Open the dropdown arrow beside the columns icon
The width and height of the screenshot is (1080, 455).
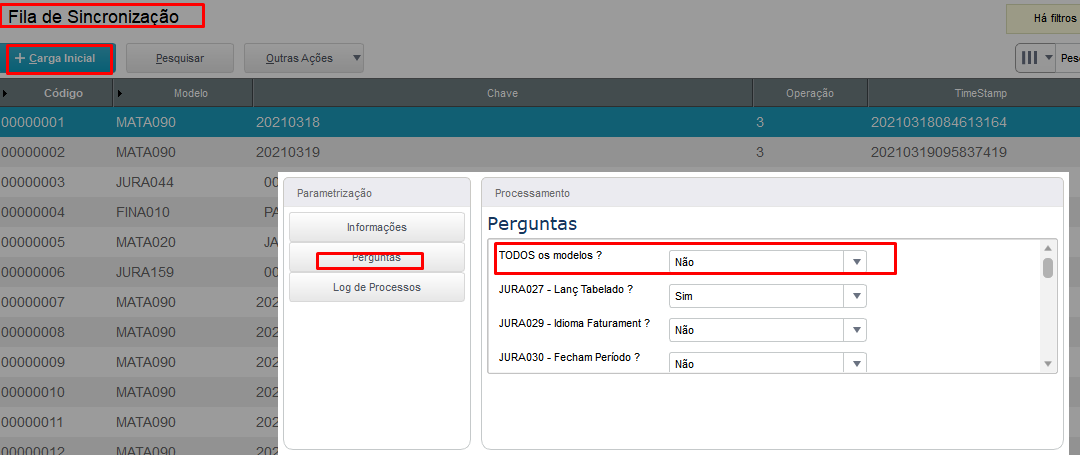1049,58
